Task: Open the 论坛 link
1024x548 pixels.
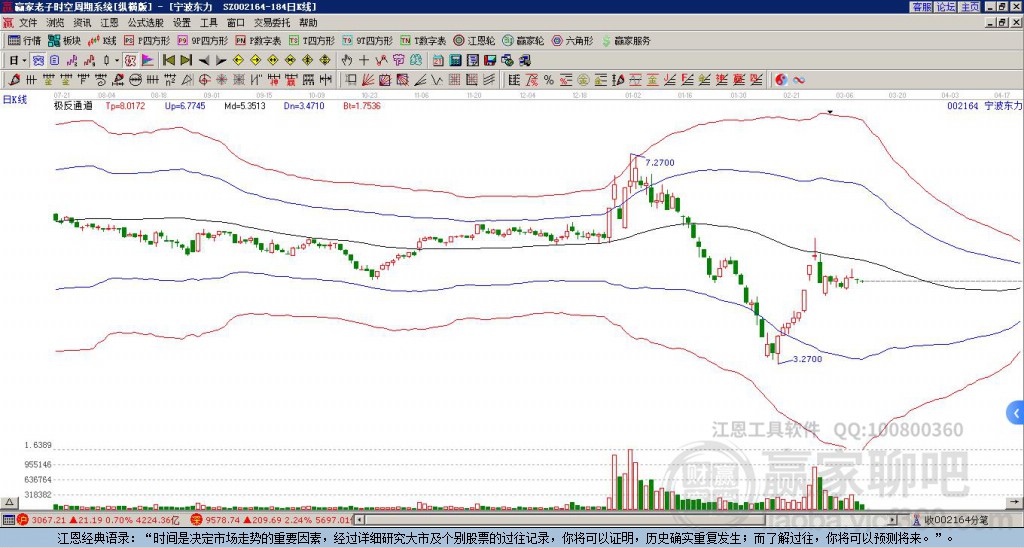Action: point(945,7)
